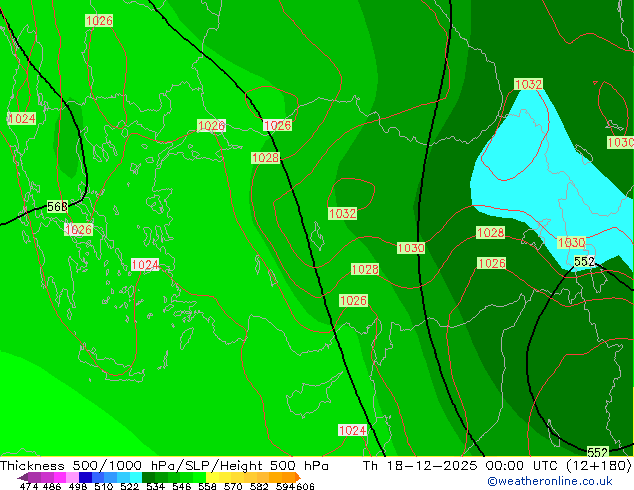Click the 1026 label in the top-left oval isobar

99,21
